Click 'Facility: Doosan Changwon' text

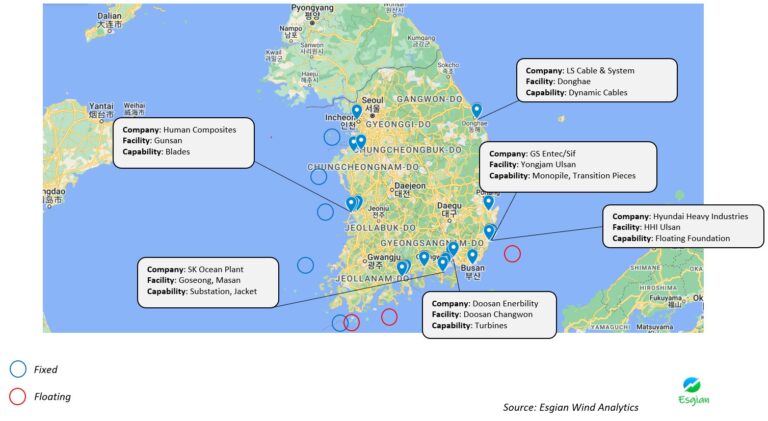click(x=482, y=314)
